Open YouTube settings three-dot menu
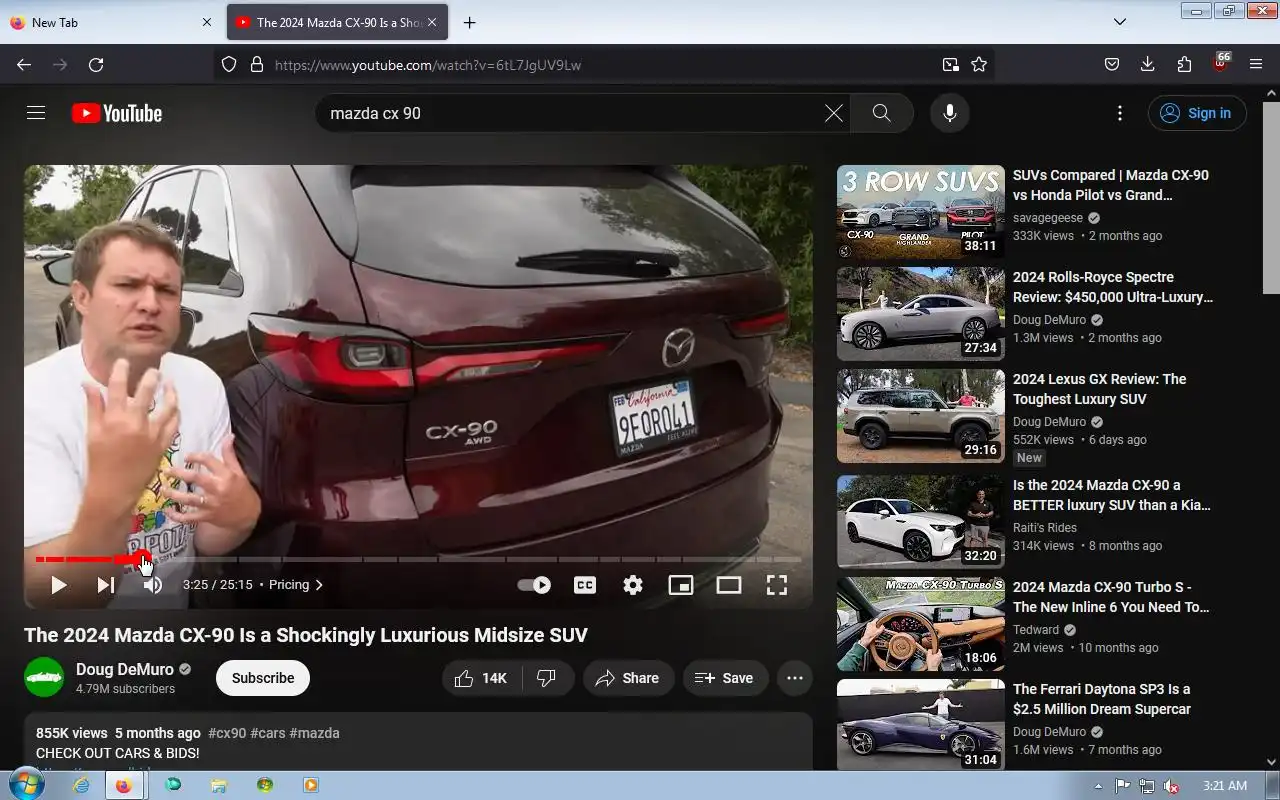Screen dimensions: 1280x800 point(1120,113)
